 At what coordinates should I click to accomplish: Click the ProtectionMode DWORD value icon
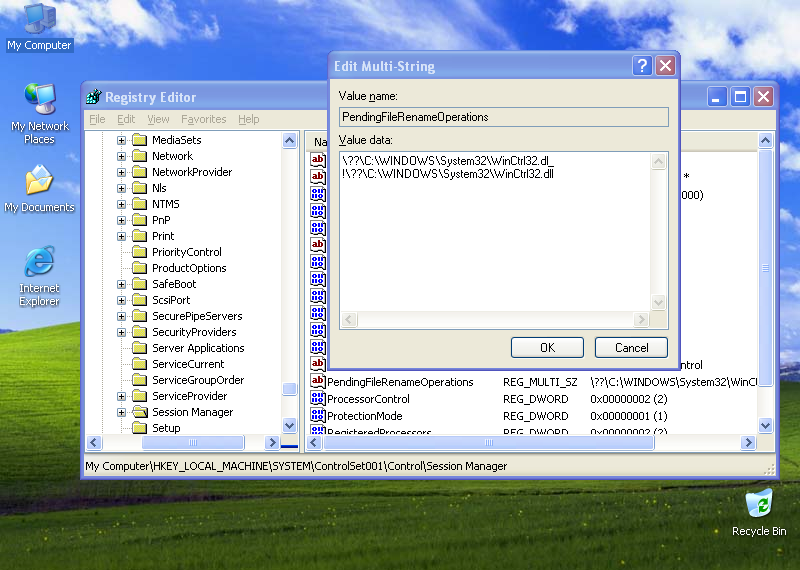tap(317, 415)
